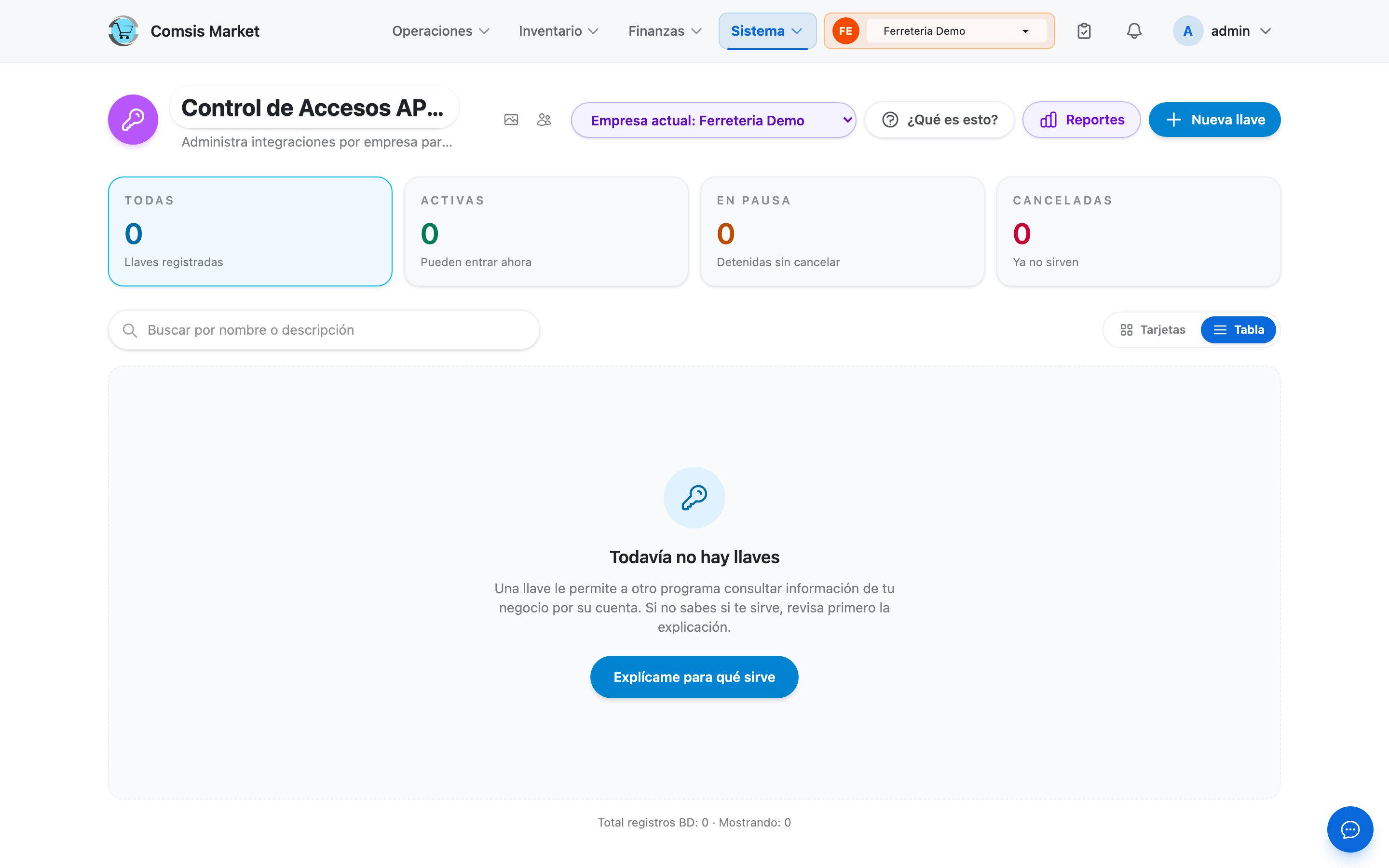This screenshot has width=1389, height=868.
Task: Click Explícame para qué sirve
Action: tap(694, 677)
